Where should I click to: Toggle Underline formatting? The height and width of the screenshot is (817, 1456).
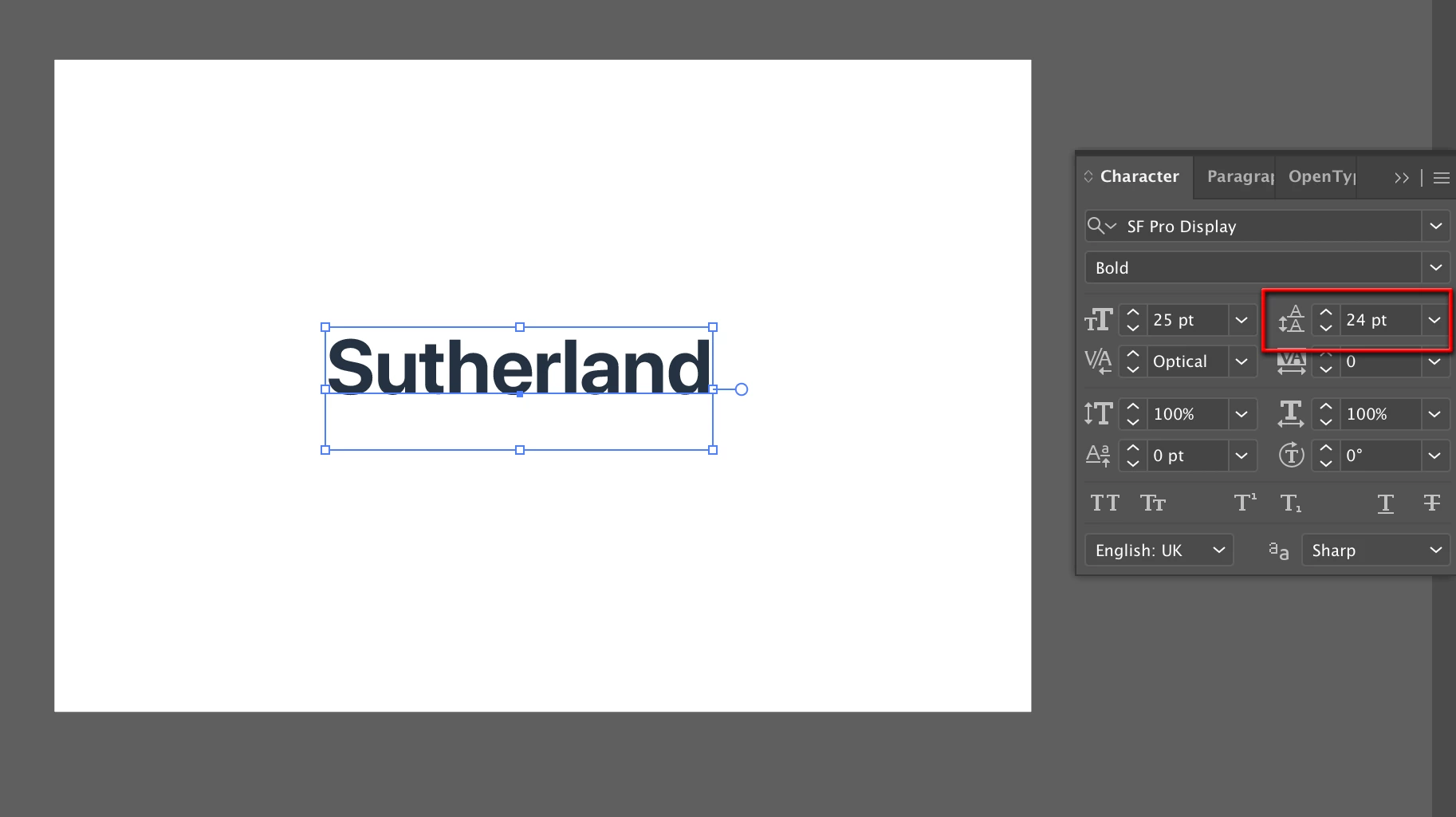click(x=1386, y=503)
